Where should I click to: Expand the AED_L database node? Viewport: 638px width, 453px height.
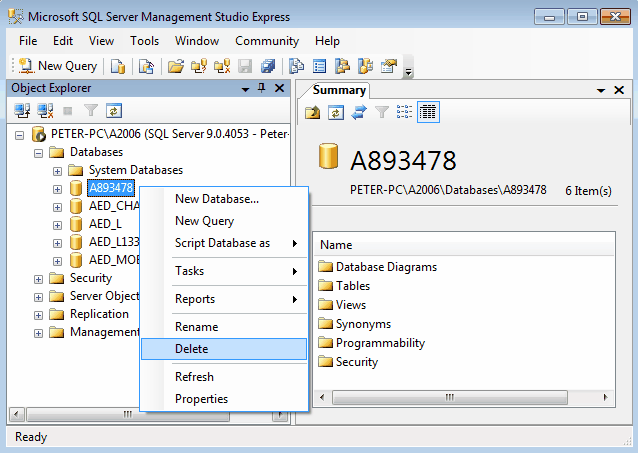point(57,225)
